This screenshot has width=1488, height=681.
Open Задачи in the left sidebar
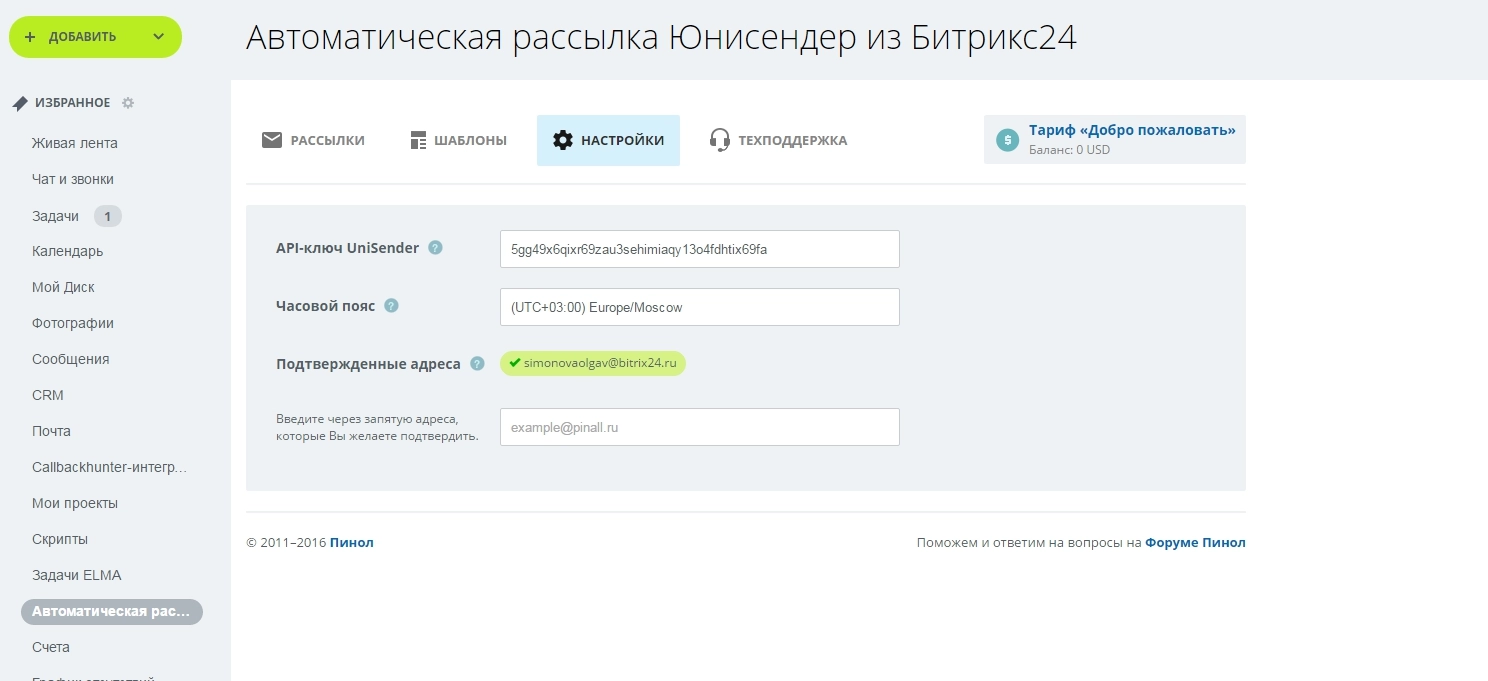55,216
